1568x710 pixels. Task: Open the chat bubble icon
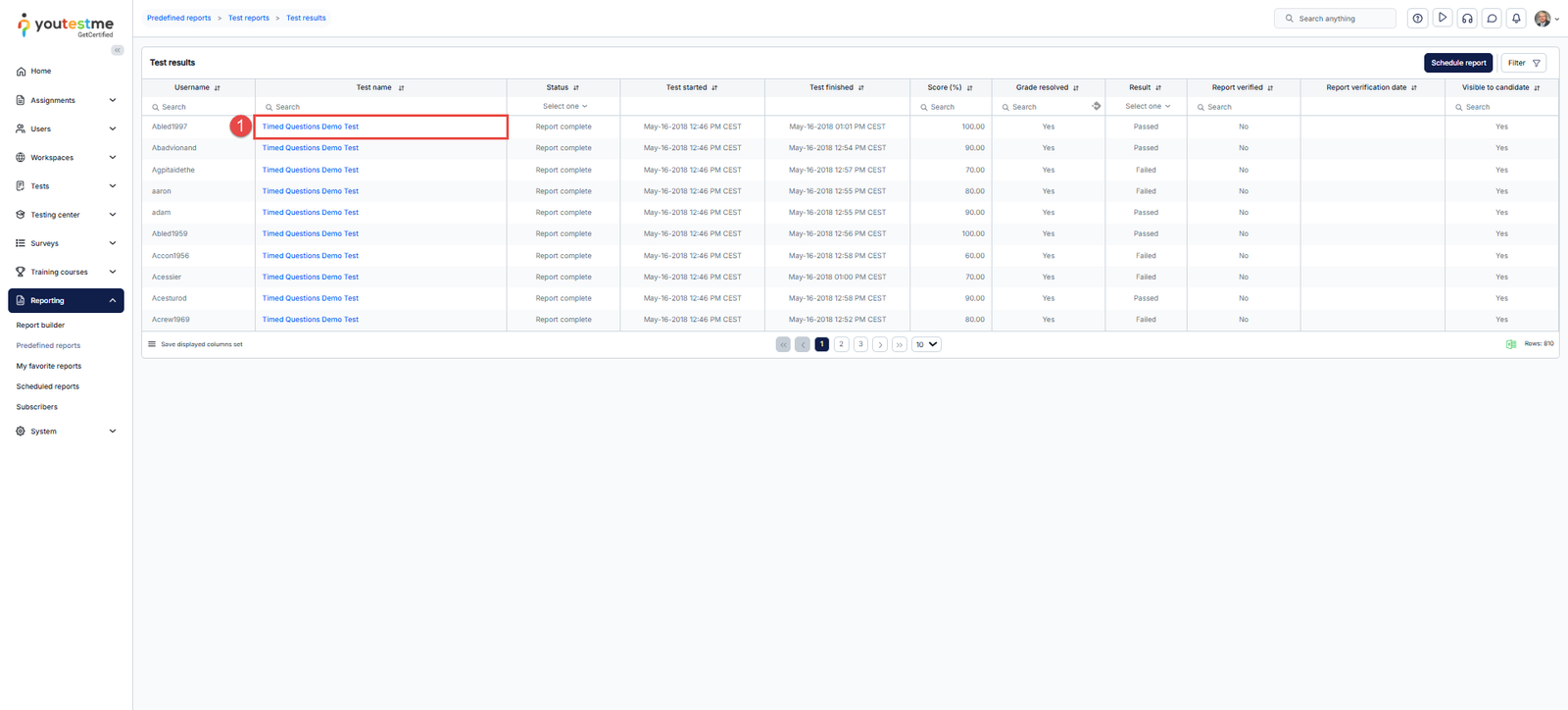pyautogui.click(x=1492, y=19)
